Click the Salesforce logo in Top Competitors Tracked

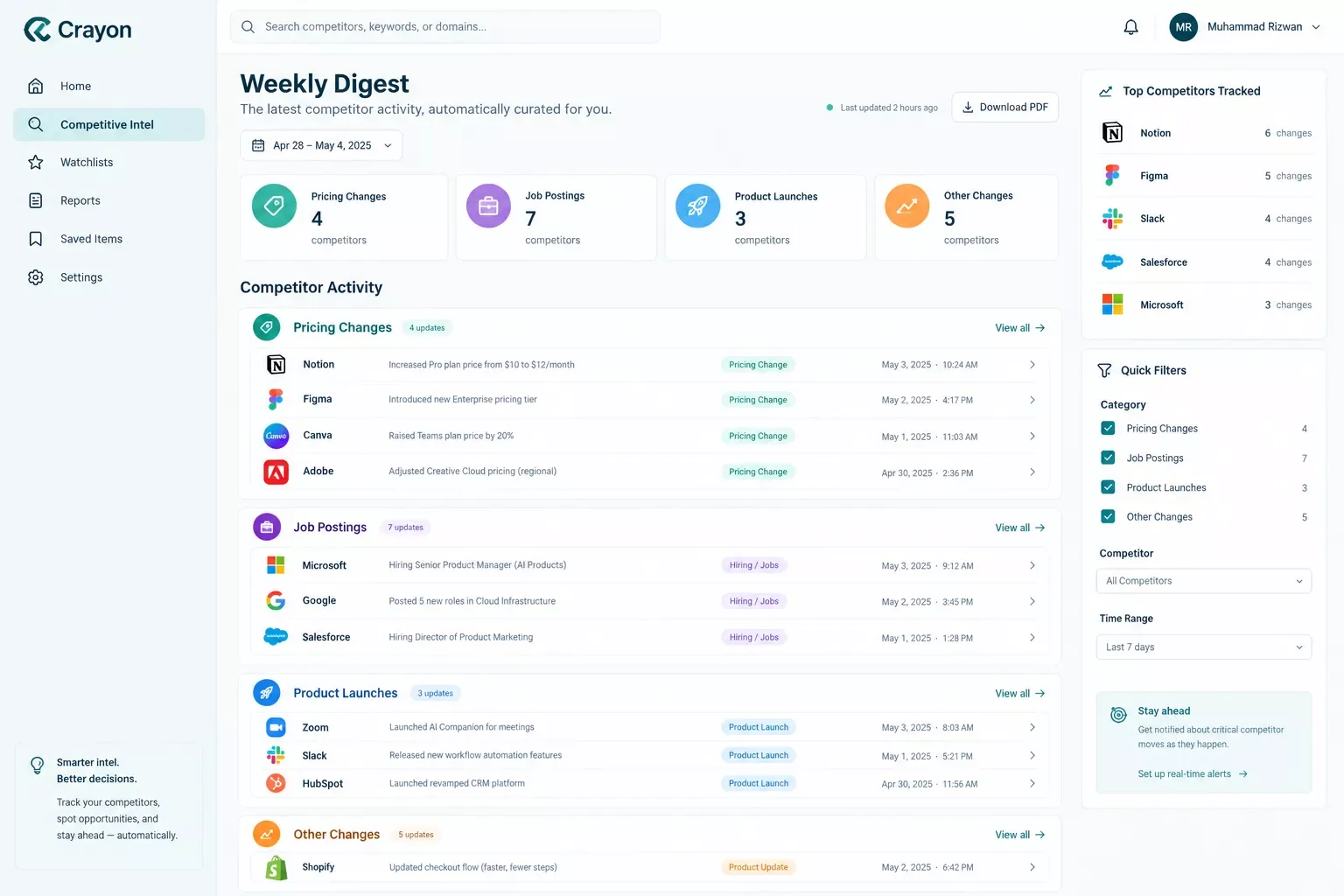pos(1112,262)
